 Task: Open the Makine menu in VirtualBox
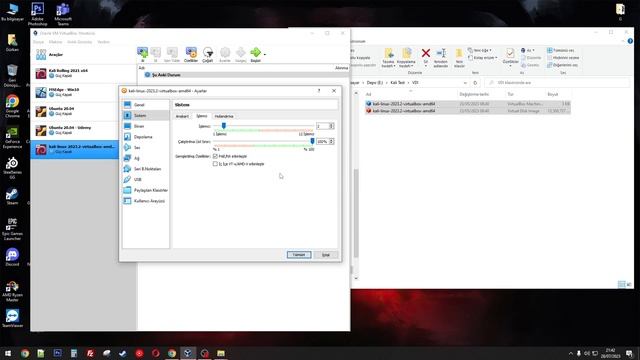coord(56,42)
